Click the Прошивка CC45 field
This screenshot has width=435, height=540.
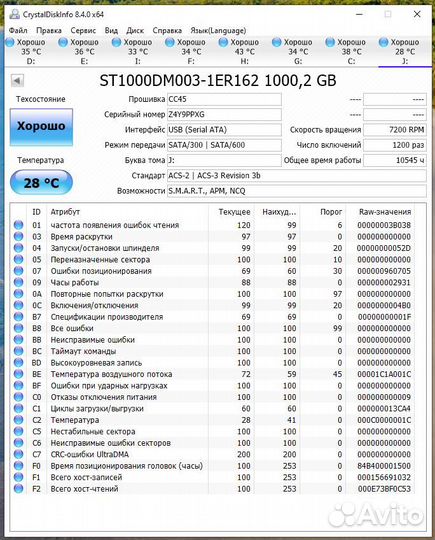pos(224,99)
